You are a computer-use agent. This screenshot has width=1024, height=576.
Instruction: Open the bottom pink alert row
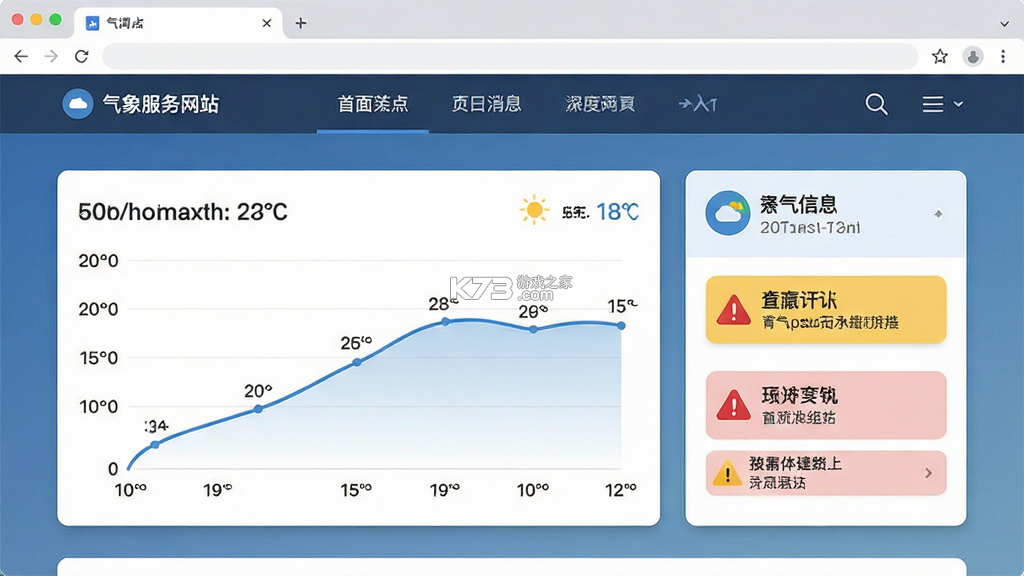pyautogui.click(x=825, y=473)
